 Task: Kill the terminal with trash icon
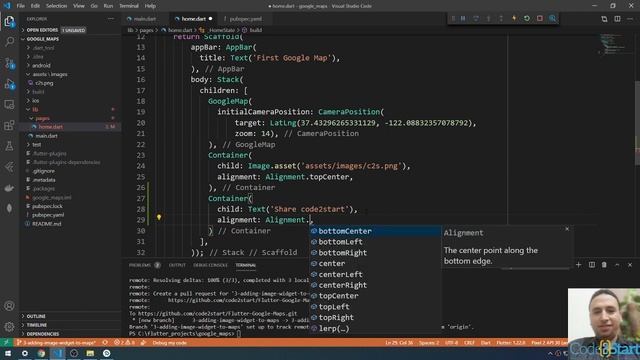point(604,265)
